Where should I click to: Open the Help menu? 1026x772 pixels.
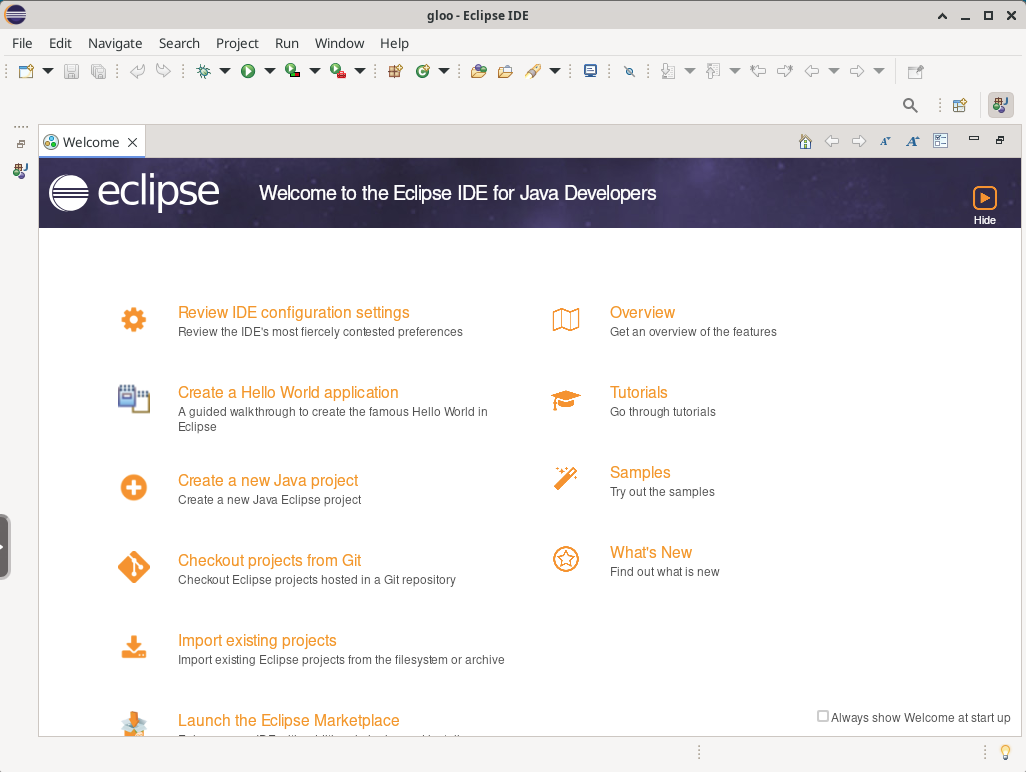tap(394, 43)
